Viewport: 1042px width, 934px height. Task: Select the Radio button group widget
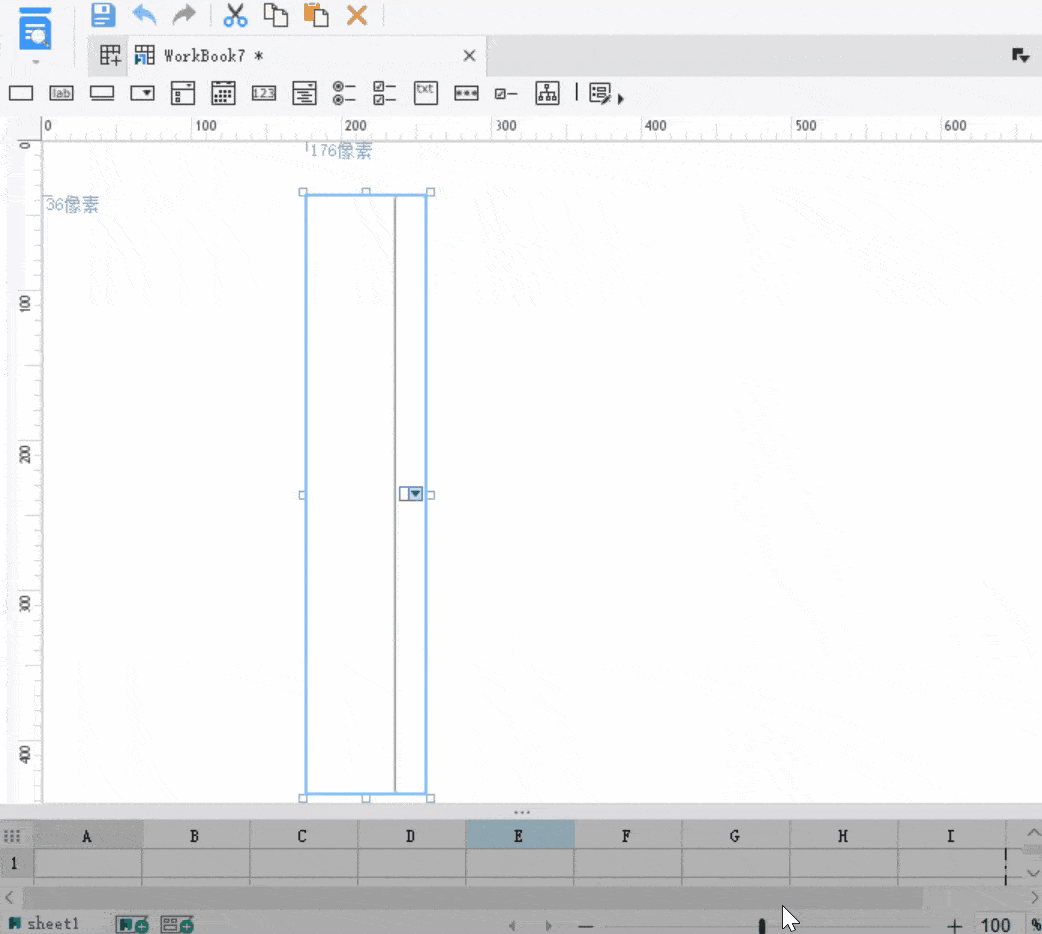point(344,93)
